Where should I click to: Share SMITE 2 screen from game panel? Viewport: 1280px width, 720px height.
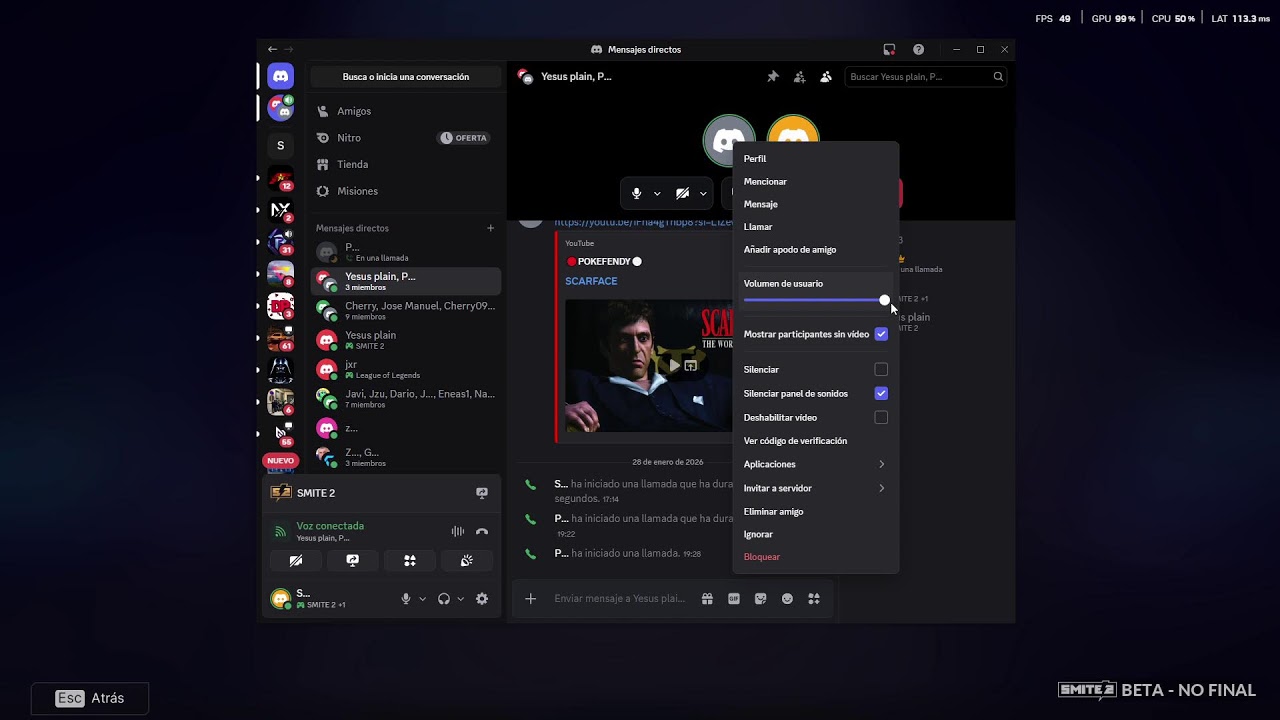point(482,493)
